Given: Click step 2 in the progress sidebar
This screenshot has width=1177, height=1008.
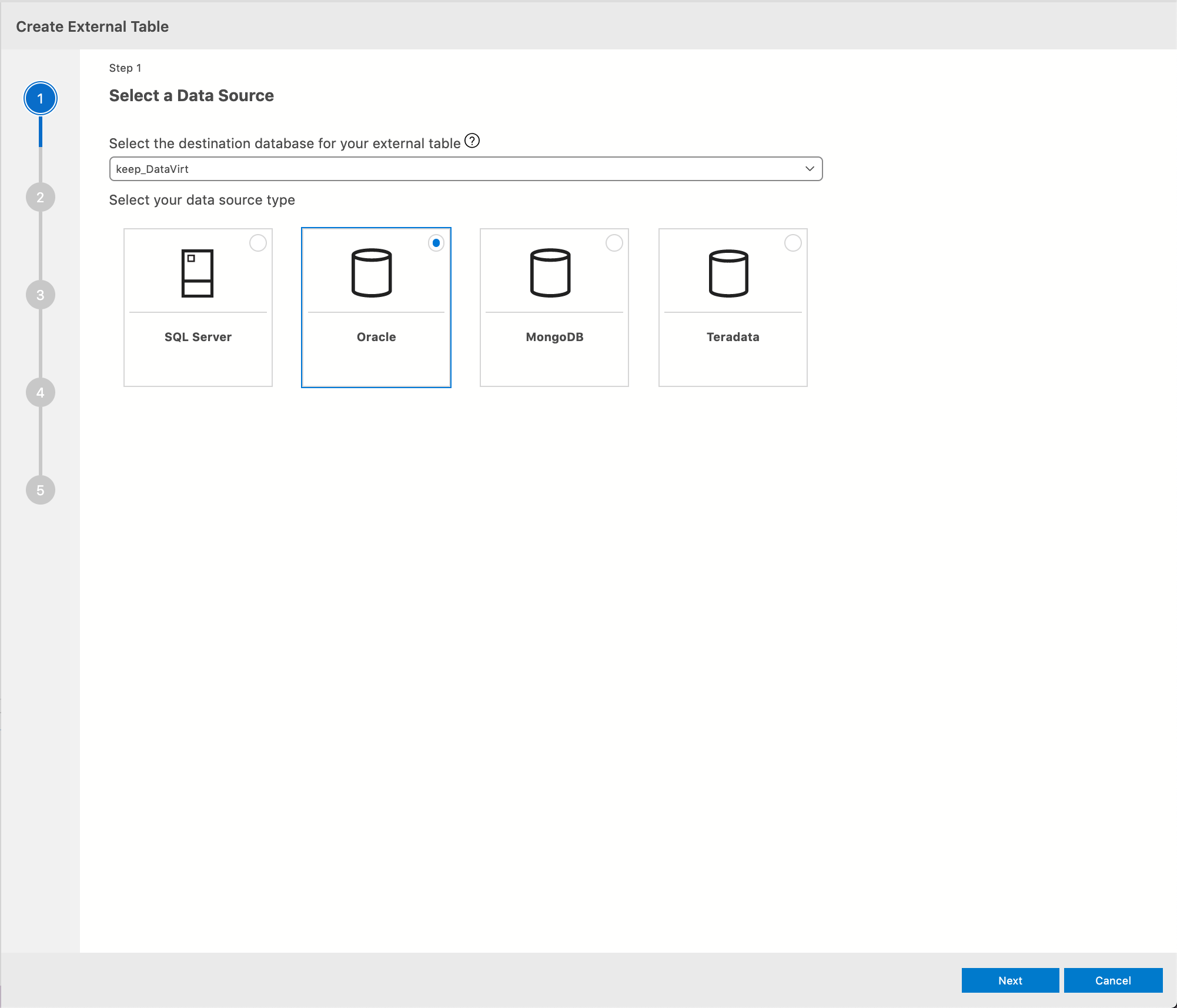Looking at the screenshot, I should 39,197.
